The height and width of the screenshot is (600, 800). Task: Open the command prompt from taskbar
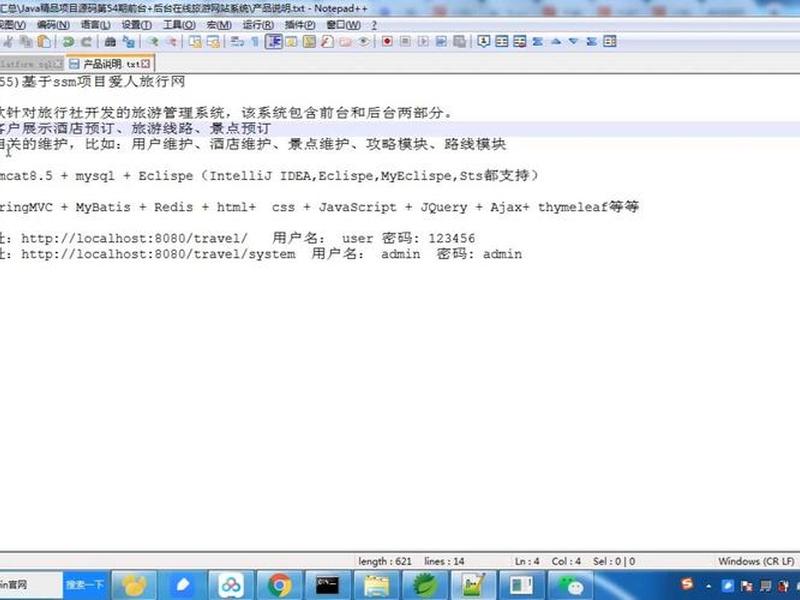point(327,585)
